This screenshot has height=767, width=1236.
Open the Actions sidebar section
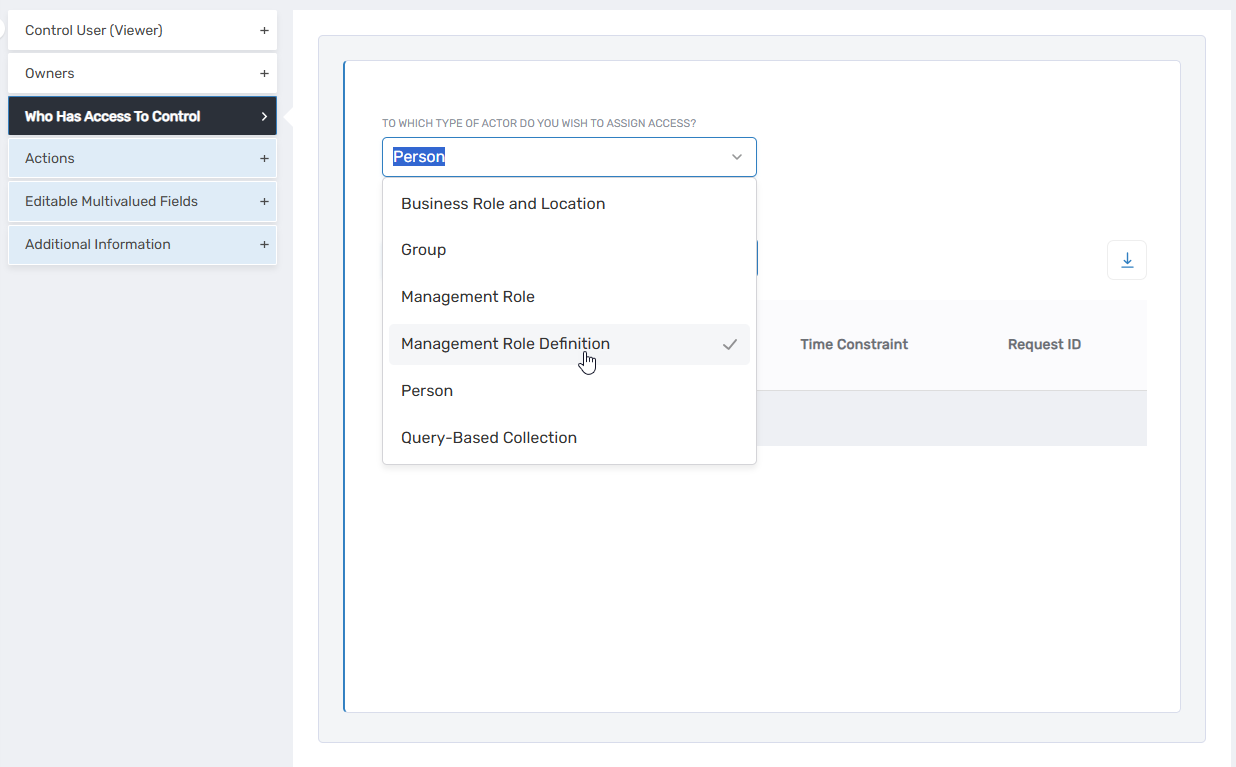(x=50, y=159)
